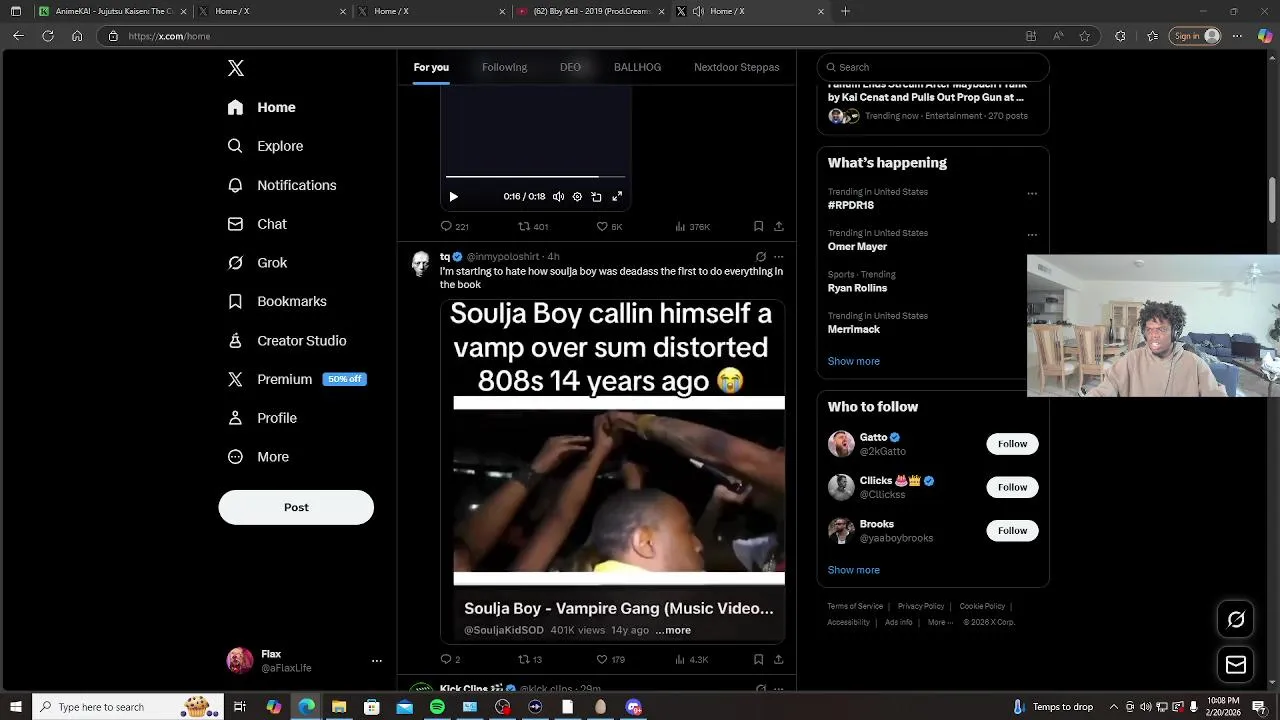This screenshot has width=1280, height=720.
Task: Bookmark tq's post
Action: coord(758,660)
